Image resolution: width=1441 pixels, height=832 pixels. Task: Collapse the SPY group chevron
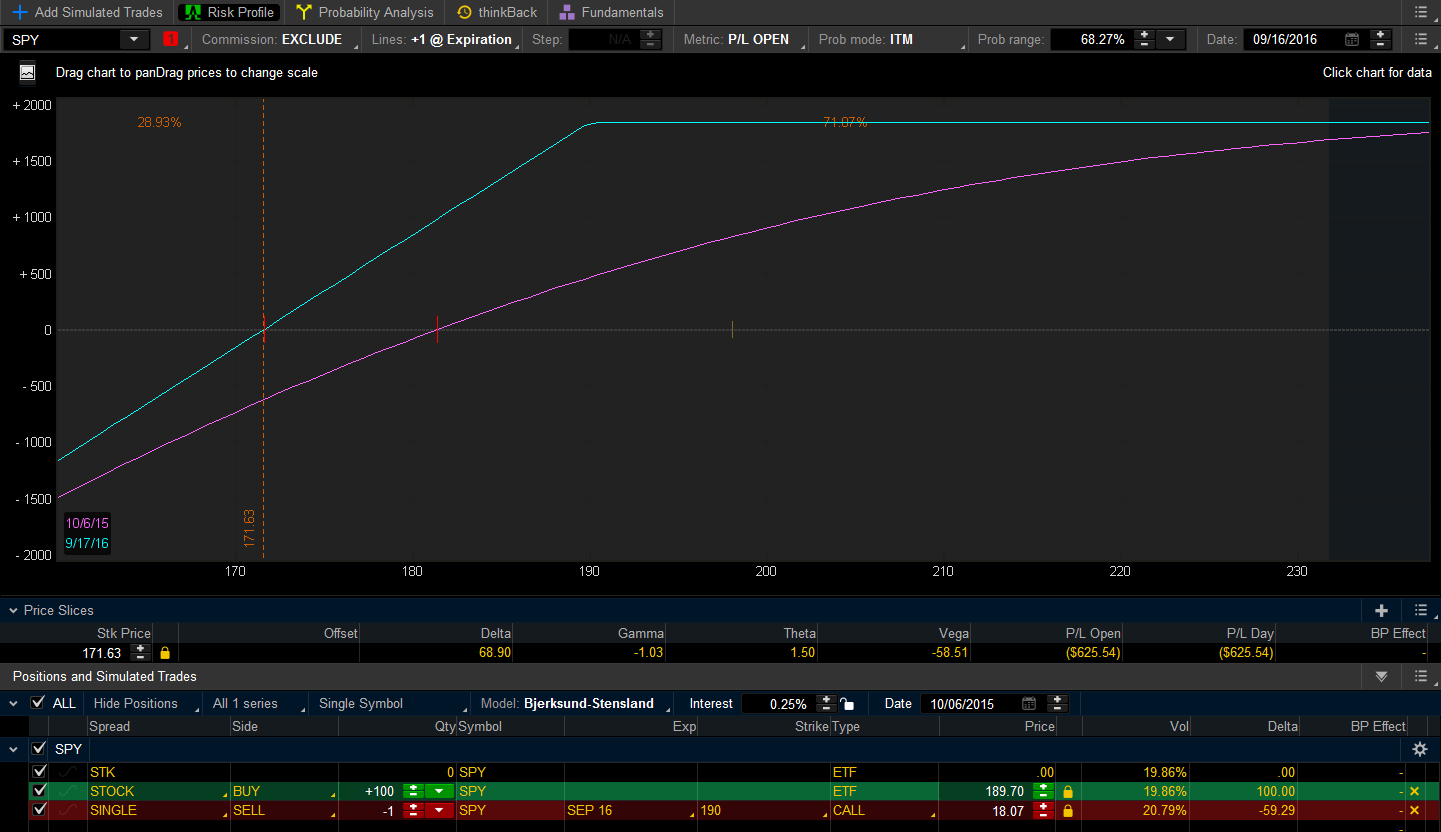(13, 748)
